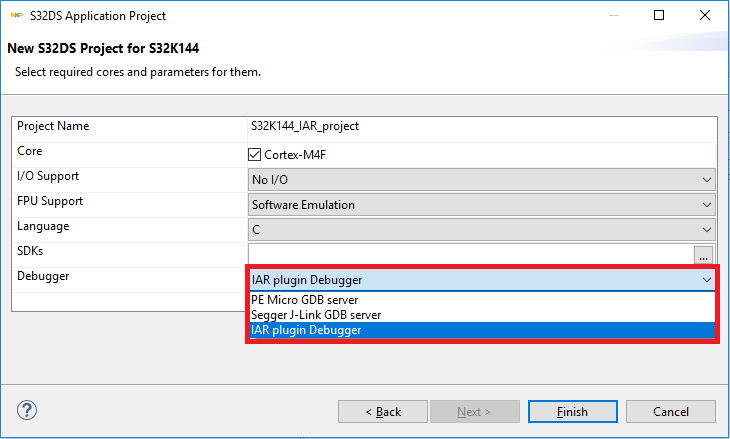Viewport: 730px width, 439px height.
Task: Click the NXP application icon in title bar
Action: pyautogui.click(x=16, y=16)
